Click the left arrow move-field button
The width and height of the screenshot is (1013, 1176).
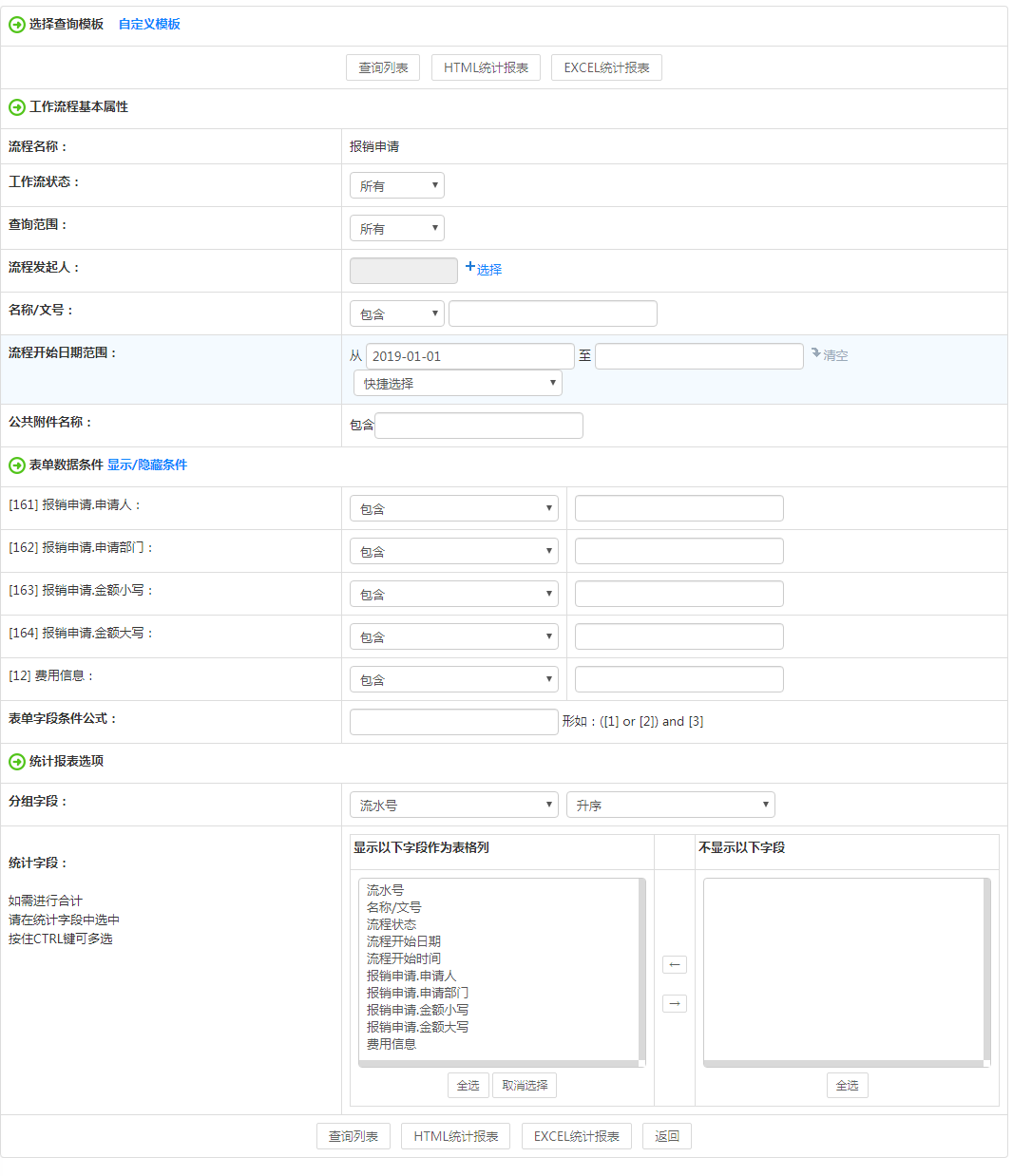click(x=674, y=965)
